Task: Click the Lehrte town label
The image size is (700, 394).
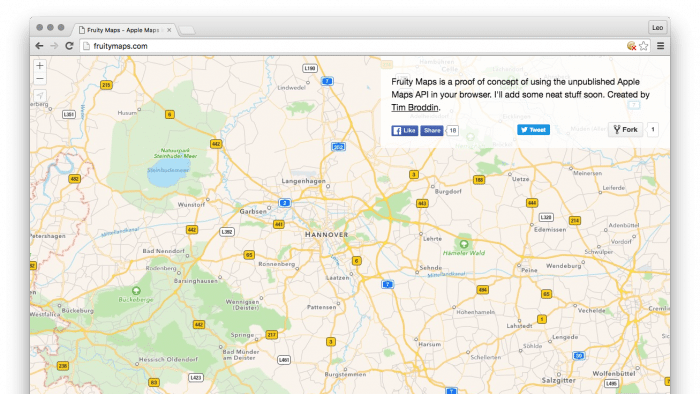Action: point(432,239)
